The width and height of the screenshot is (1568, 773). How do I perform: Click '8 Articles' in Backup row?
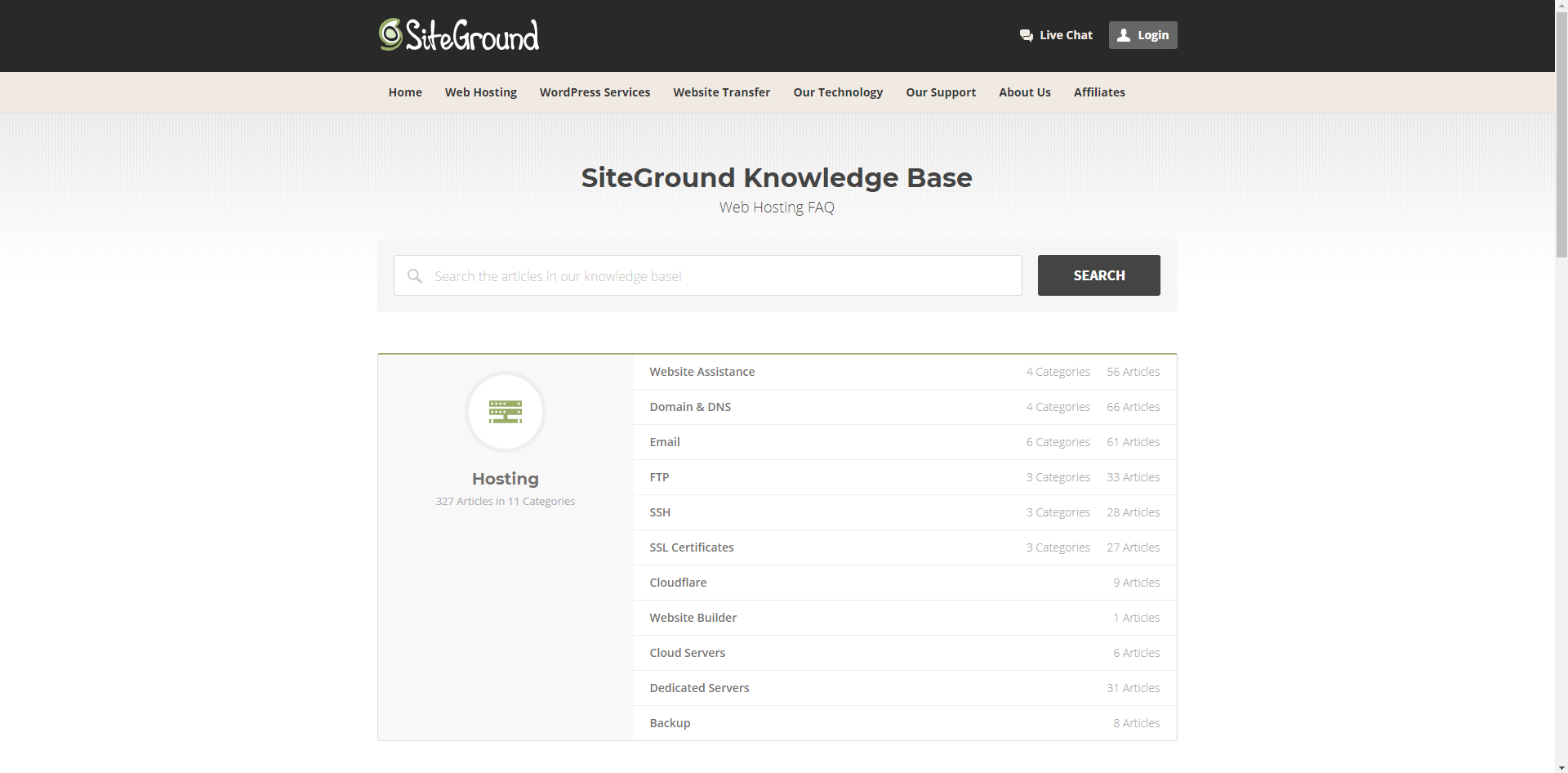[1137, 723]
